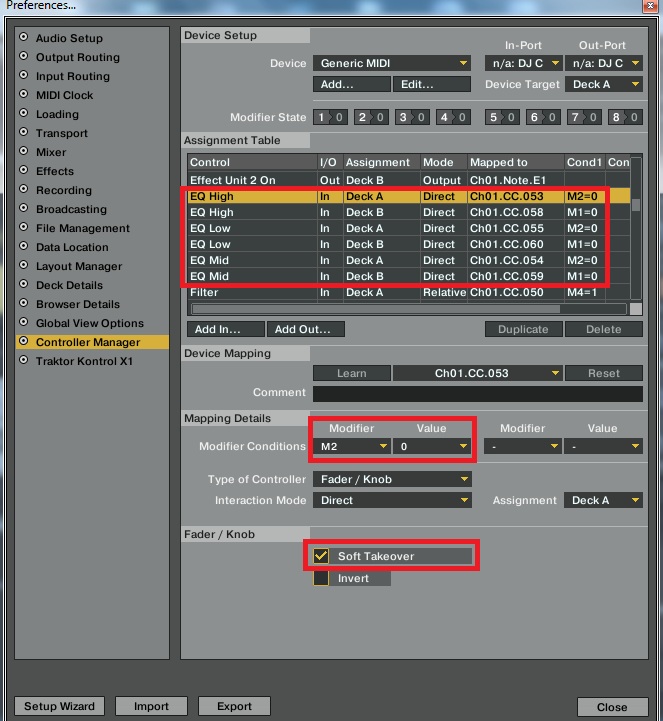This screenshot has width=663, height=721.
Task: Open Input Routing preferences page
Action: click(x=73, y=76)
